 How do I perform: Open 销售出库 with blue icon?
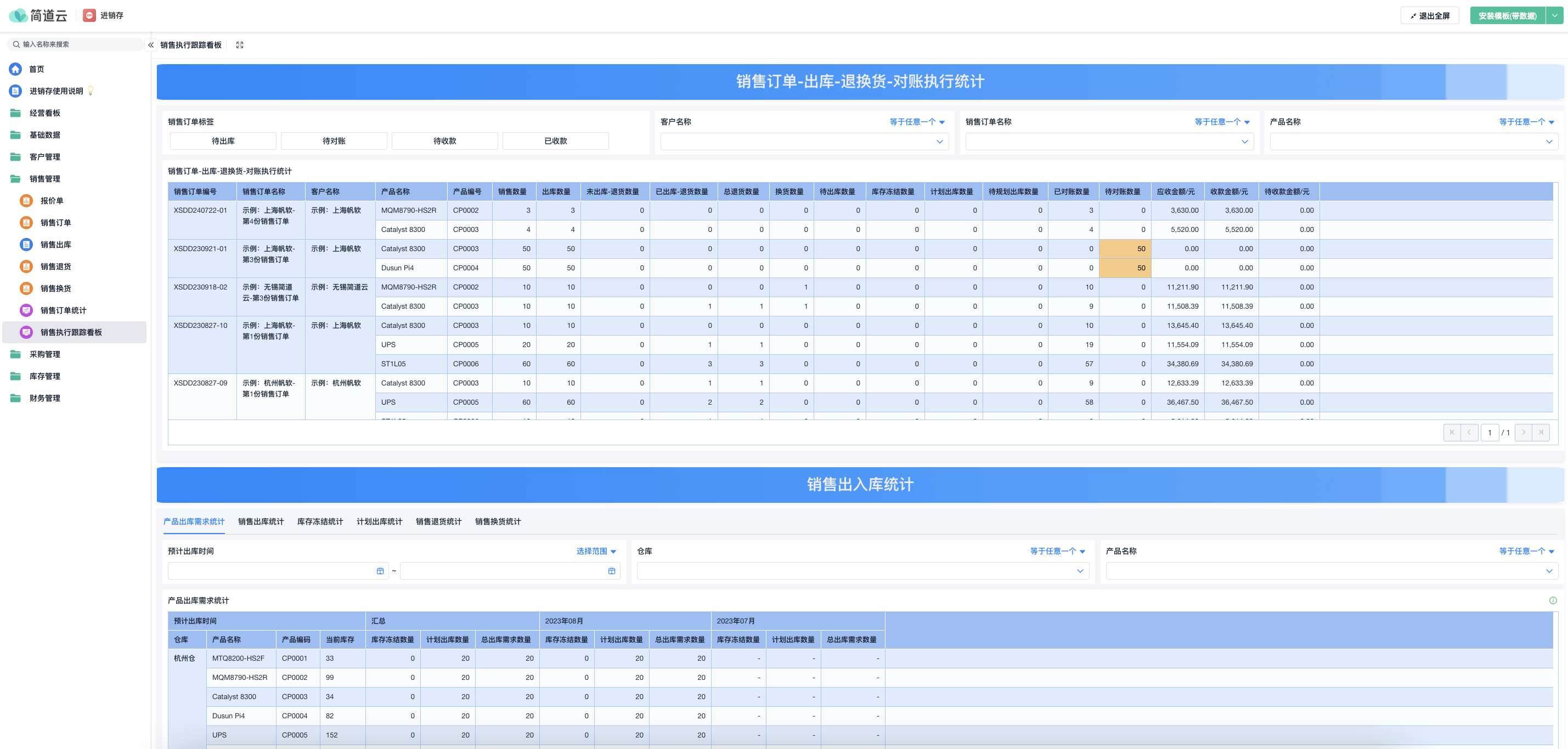coord(55,245)
